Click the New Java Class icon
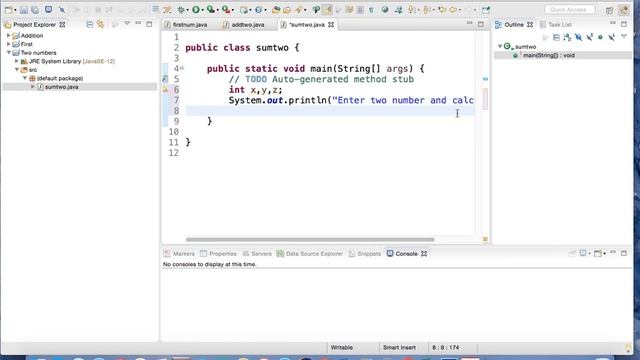640x360 pixels. 258,9
